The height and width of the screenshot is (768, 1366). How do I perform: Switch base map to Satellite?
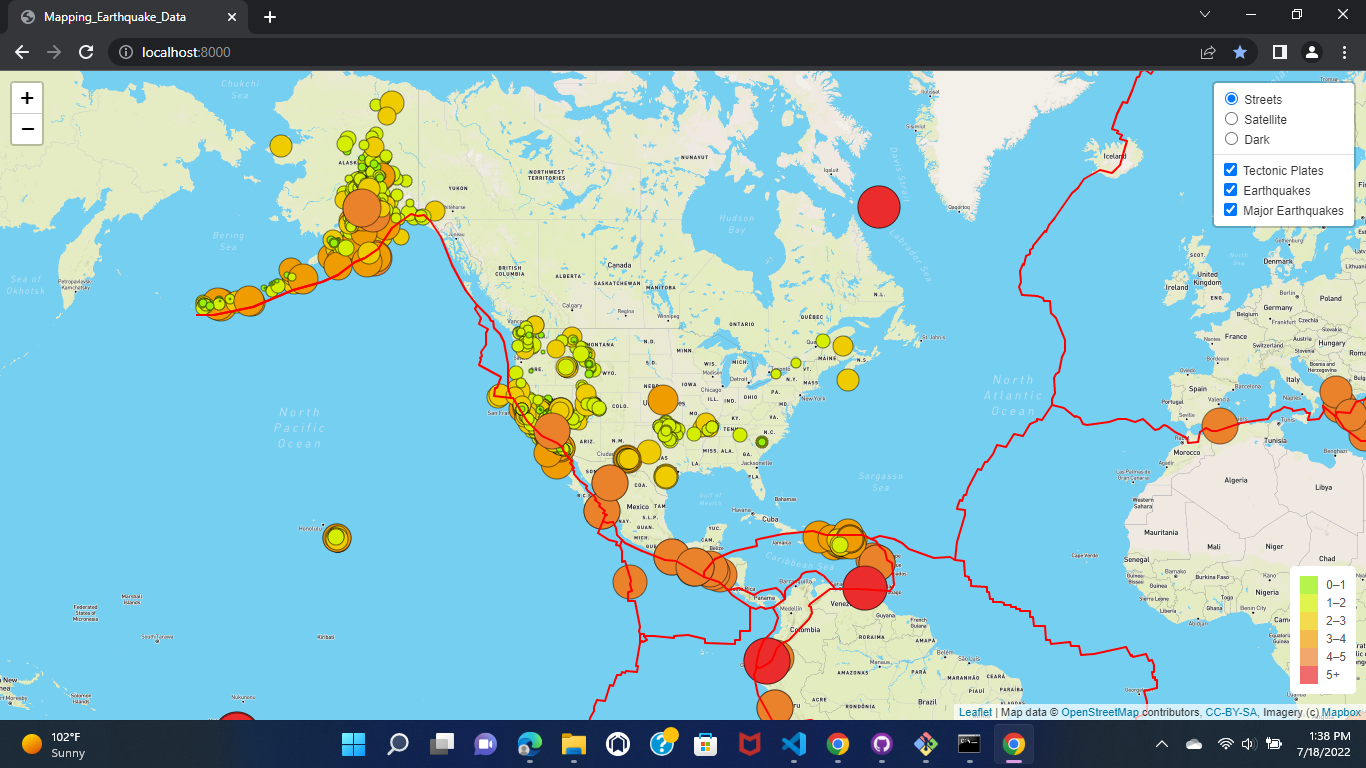[x=1231, y=118]
